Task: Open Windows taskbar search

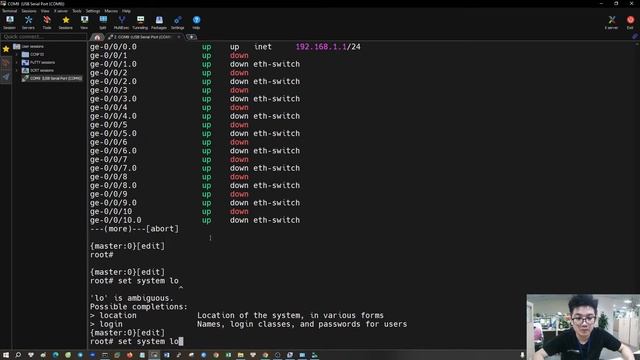Action: pos(18,355)
